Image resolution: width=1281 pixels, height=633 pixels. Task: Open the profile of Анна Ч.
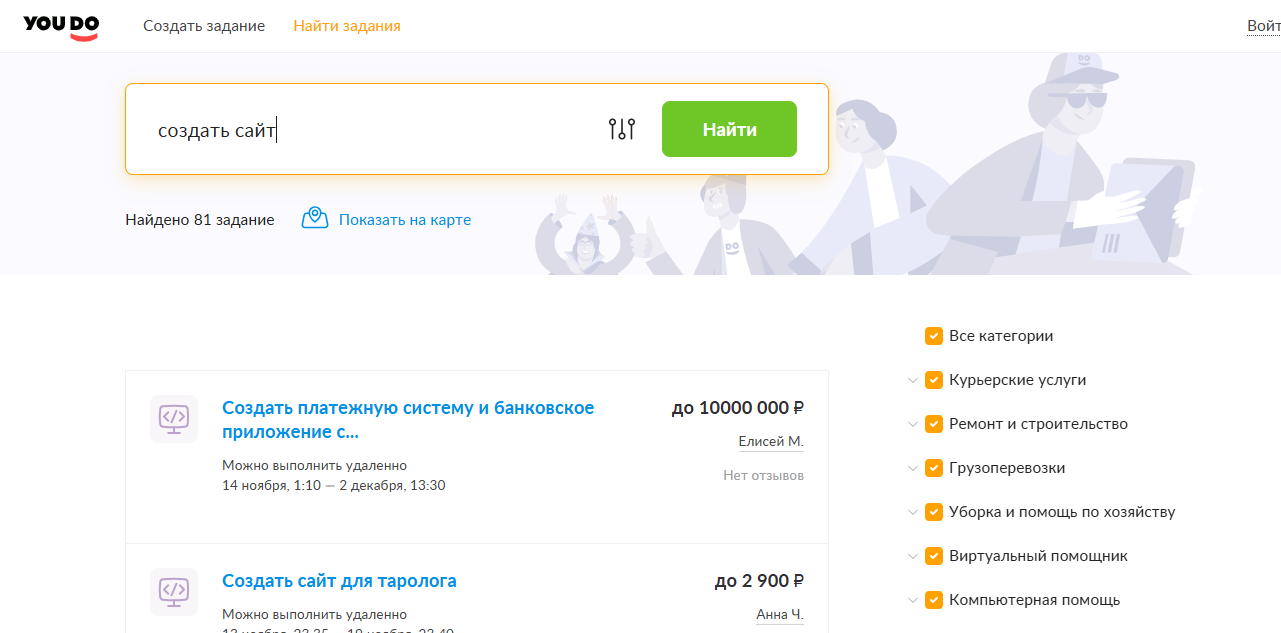780,615
